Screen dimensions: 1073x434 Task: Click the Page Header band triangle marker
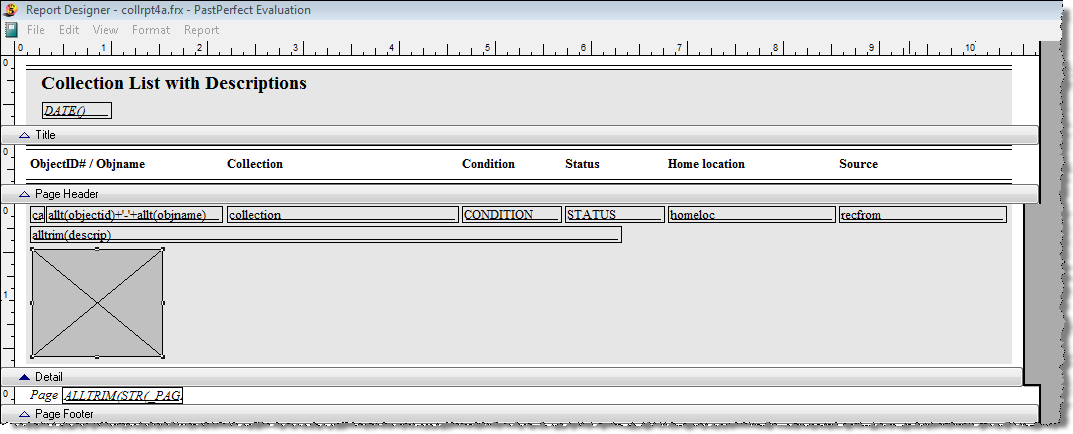coord(24,194)
